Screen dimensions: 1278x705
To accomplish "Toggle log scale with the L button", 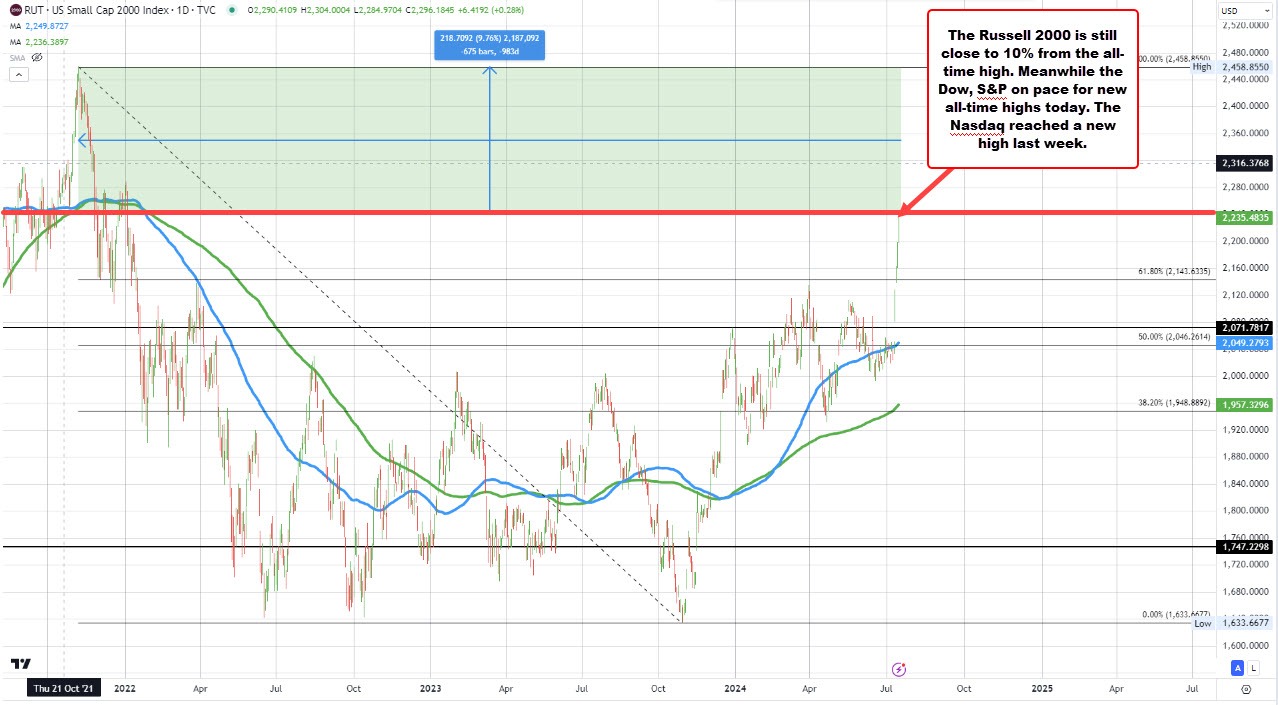I will (x=1252, y=668).
